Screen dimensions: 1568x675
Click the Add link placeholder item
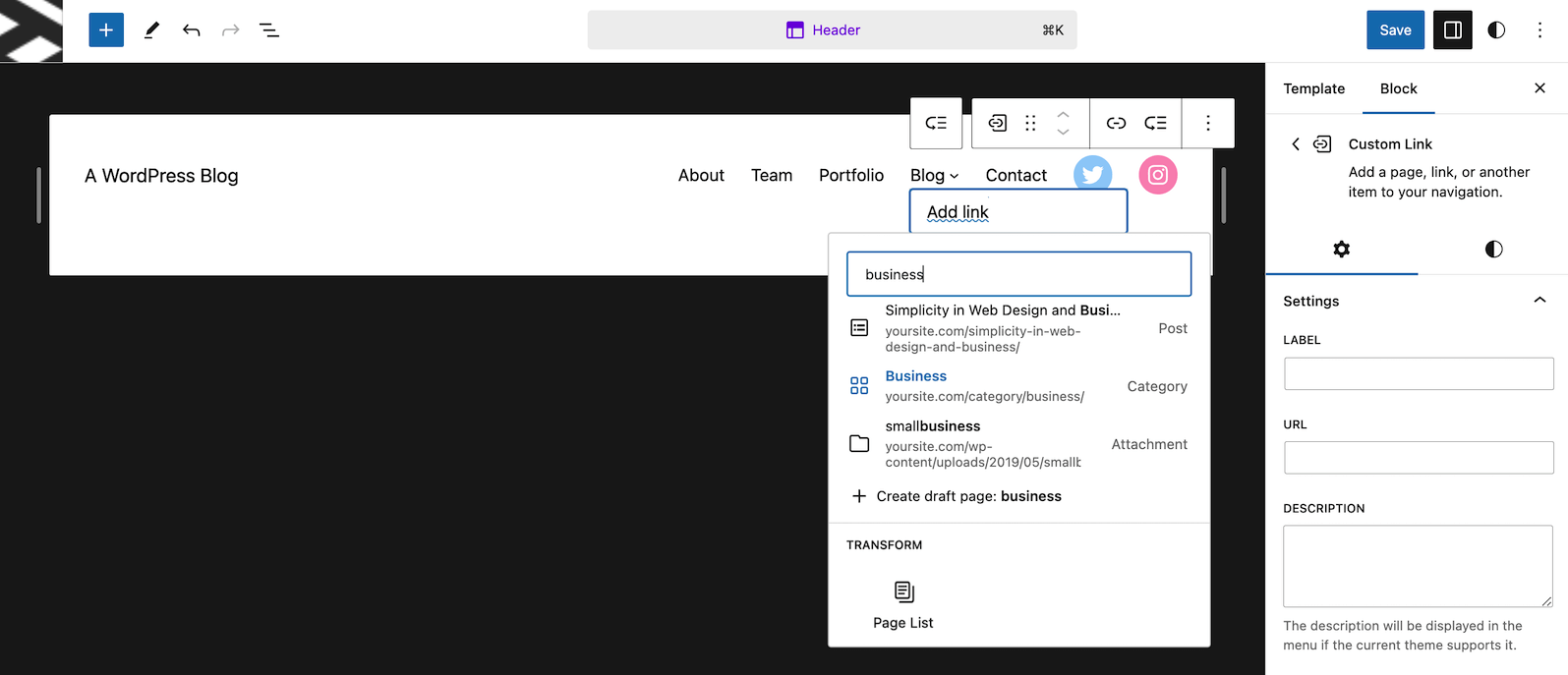(x=1018, y=211)
